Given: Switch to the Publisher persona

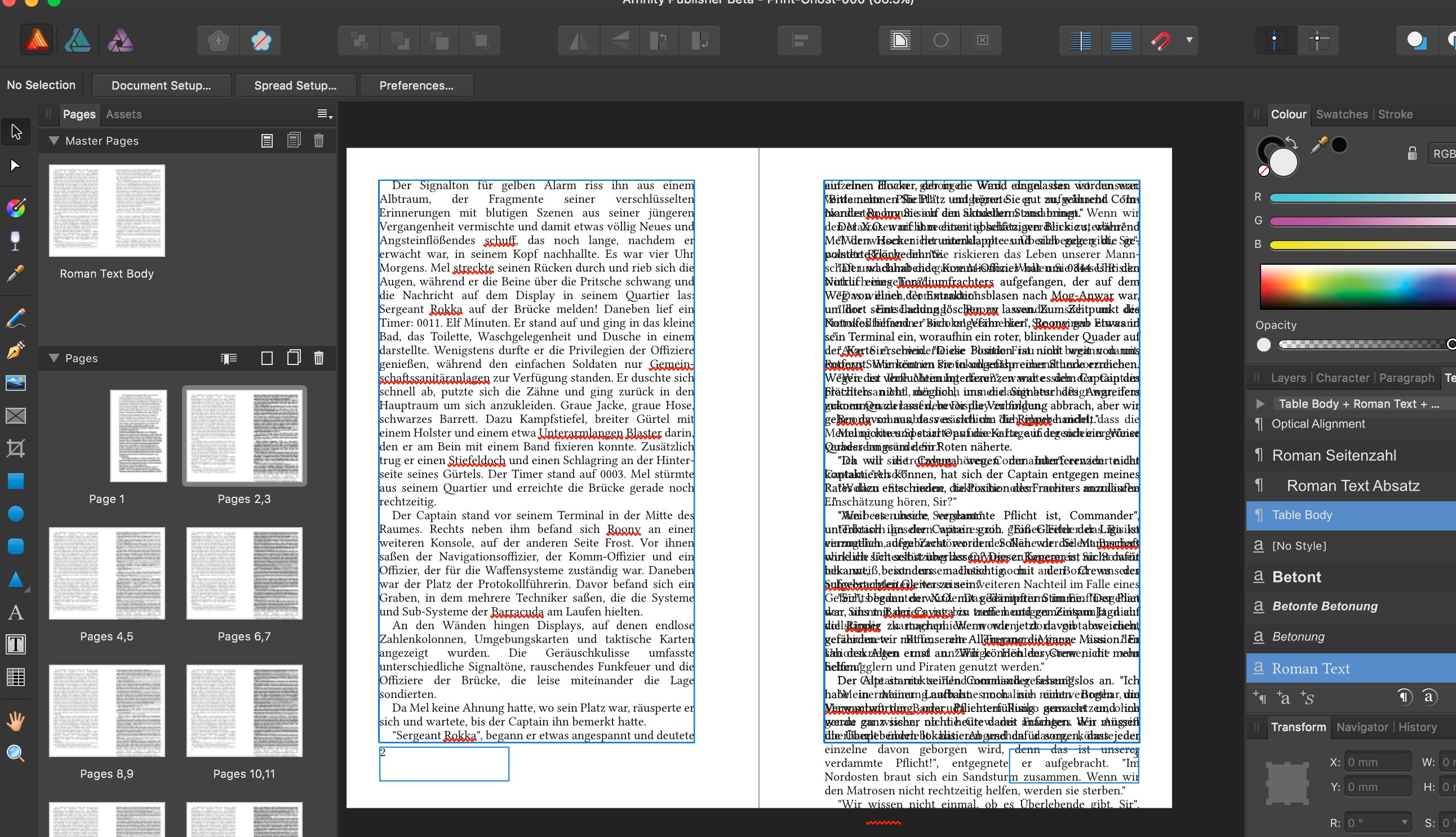Looking at the screenshot, I should 37,40.
